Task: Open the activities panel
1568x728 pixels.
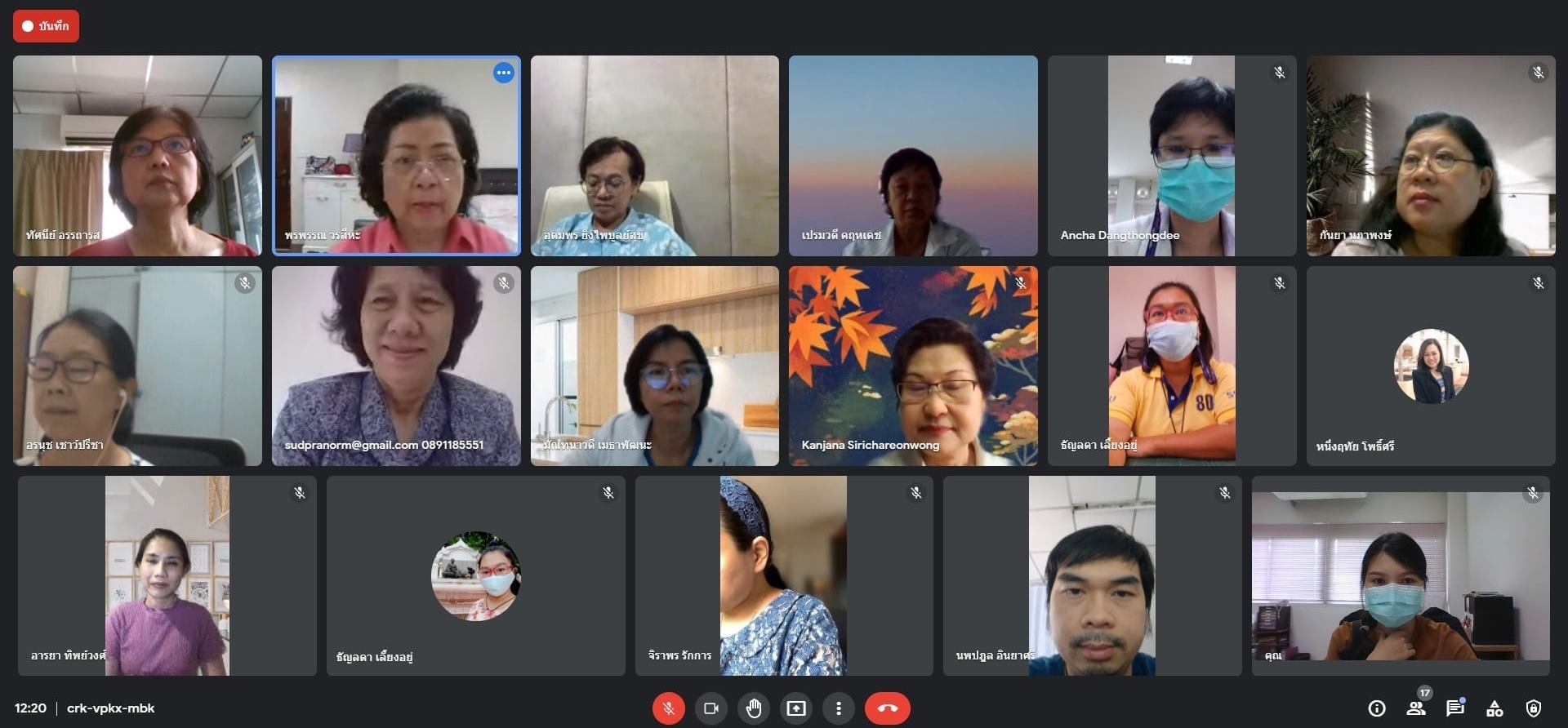Action: pyautogui.click(x=1494, y=708)
